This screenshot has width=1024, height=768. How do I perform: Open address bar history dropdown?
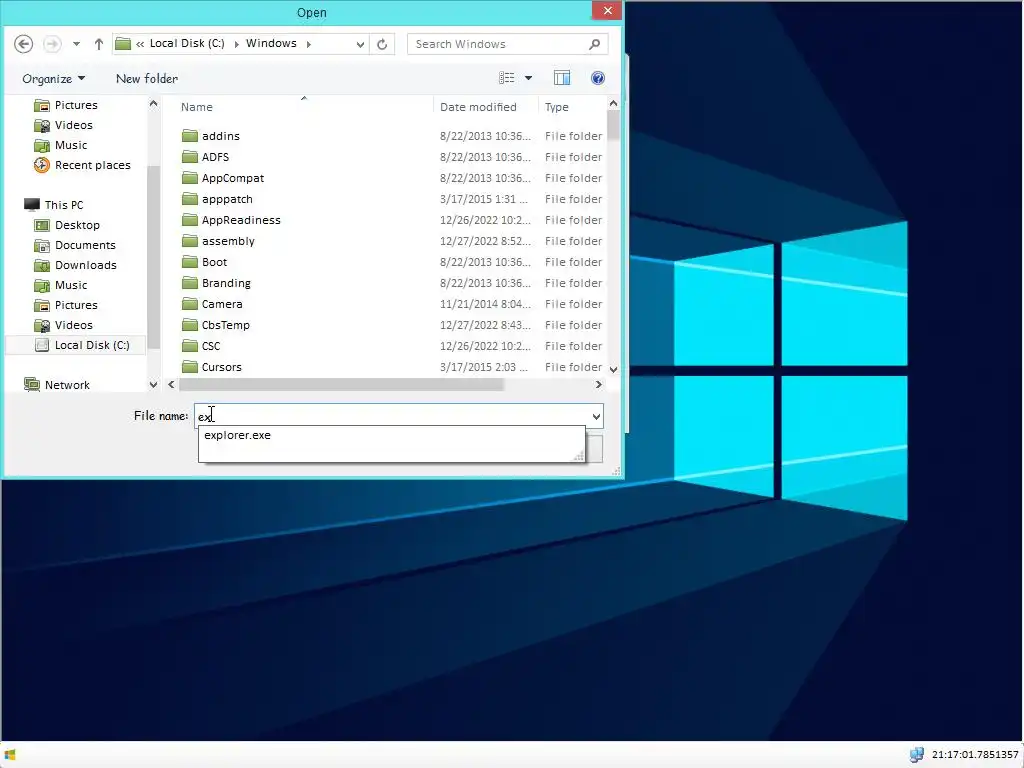pyautogui.click(x=360, y=44)
